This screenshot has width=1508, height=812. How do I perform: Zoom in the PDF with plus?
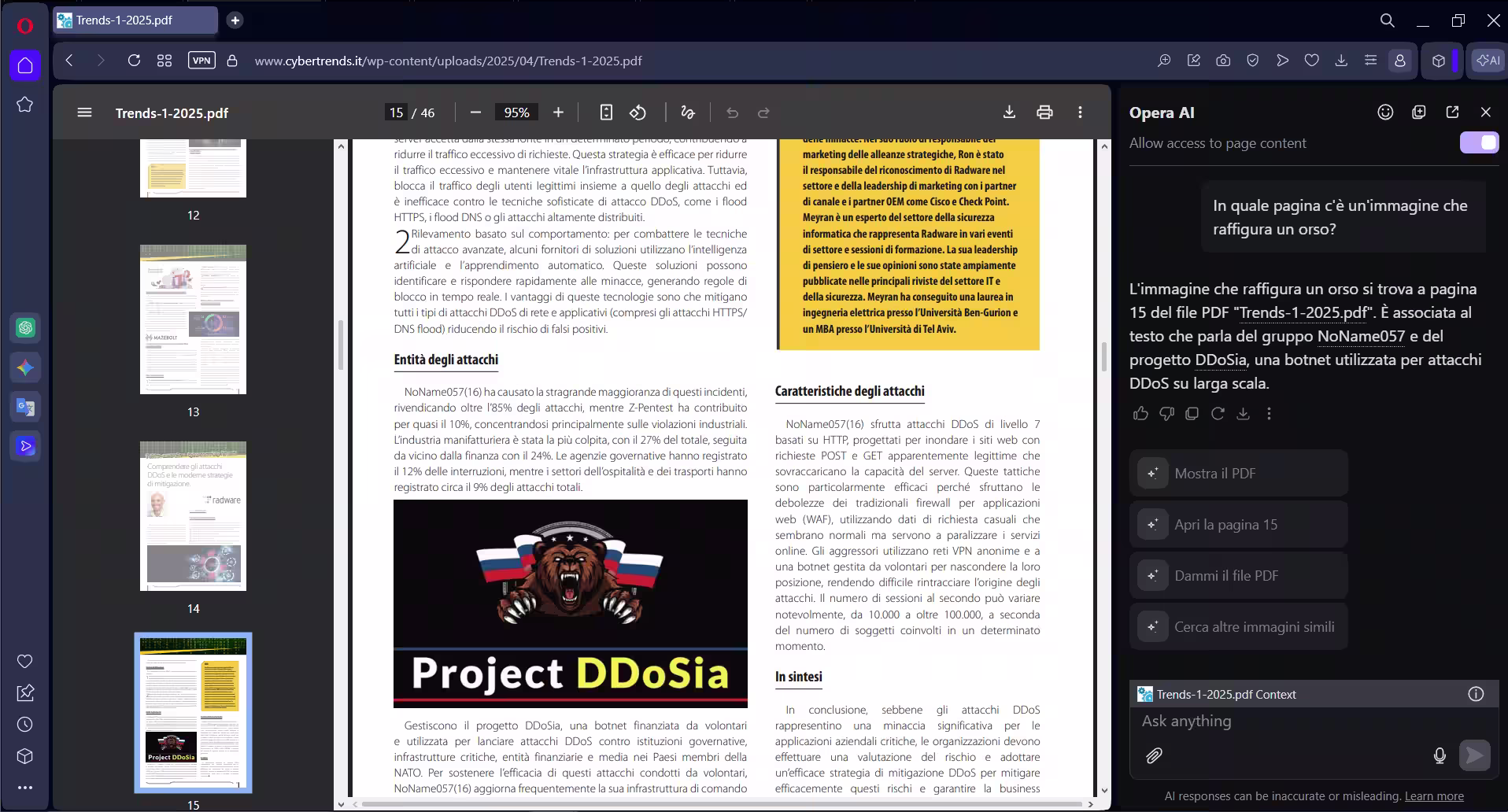click(558, 113)
